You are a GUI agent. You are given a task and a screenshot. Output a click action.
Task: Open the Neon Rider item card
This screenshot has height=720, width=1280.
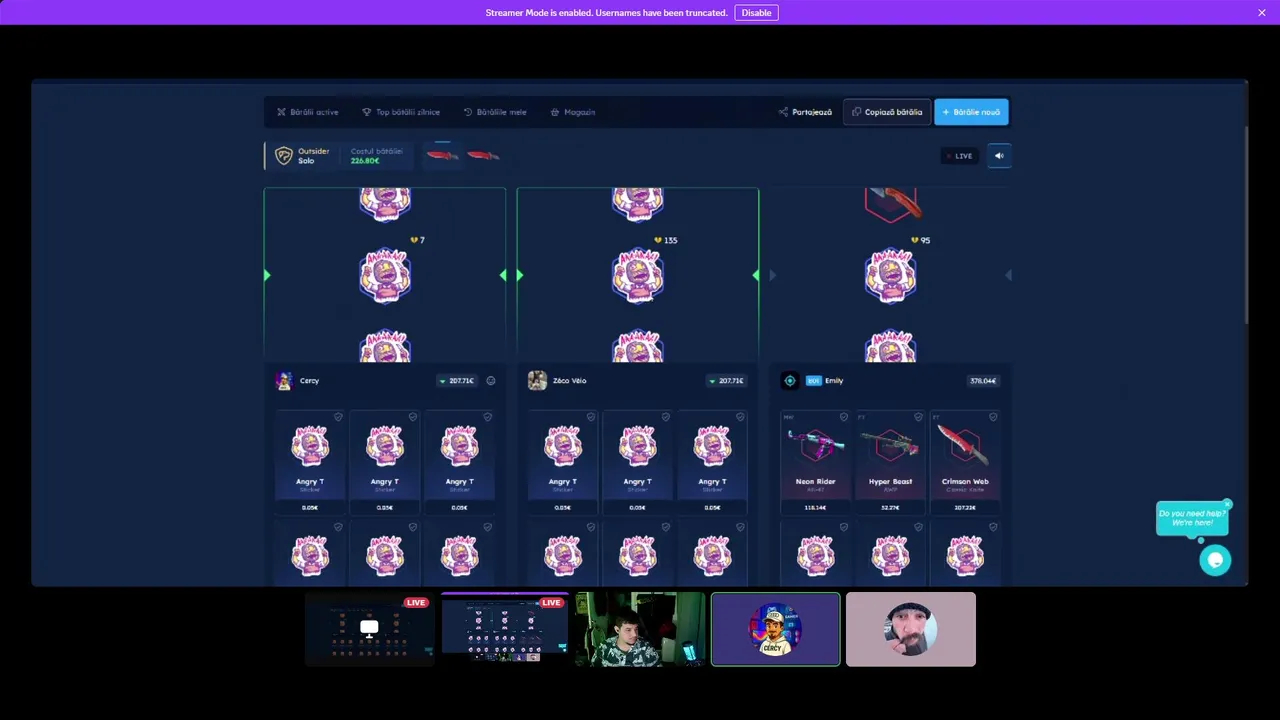(x=816, y=463)
